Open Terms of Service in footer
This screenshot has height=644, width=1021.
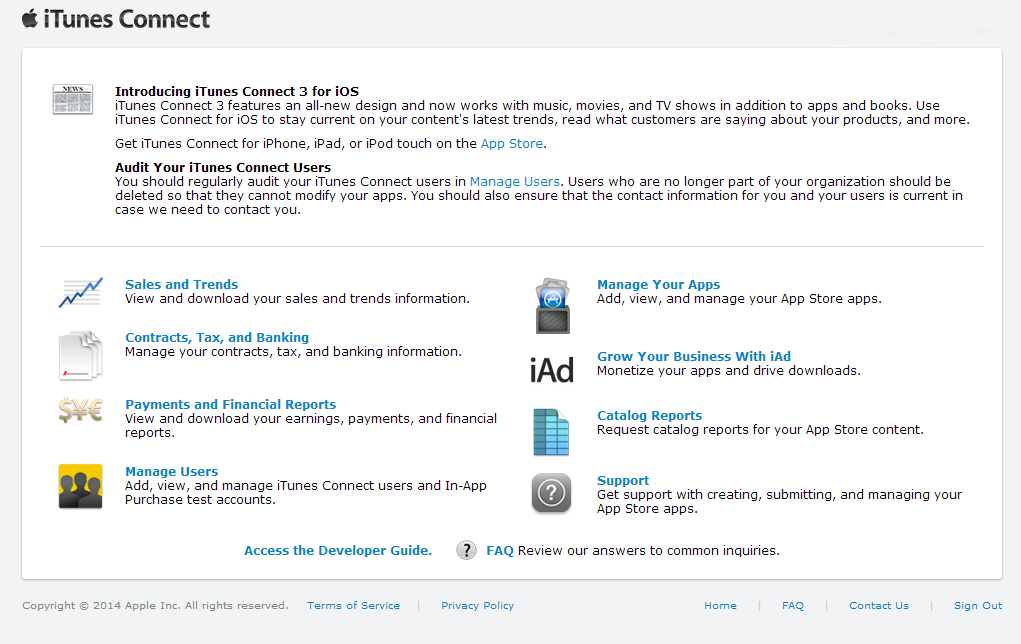(353, 605)
